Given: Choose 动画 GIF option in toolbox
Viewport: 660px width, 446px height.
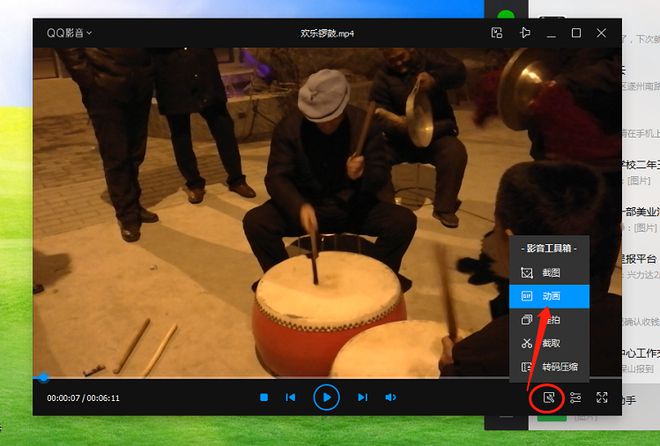Looking at the screenshot, I should point(549,296).
